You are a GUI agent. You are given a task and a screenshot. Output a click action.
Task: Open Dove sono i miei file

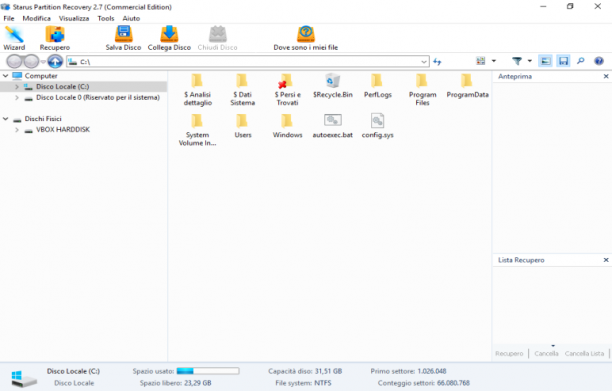tap(306, 38)
